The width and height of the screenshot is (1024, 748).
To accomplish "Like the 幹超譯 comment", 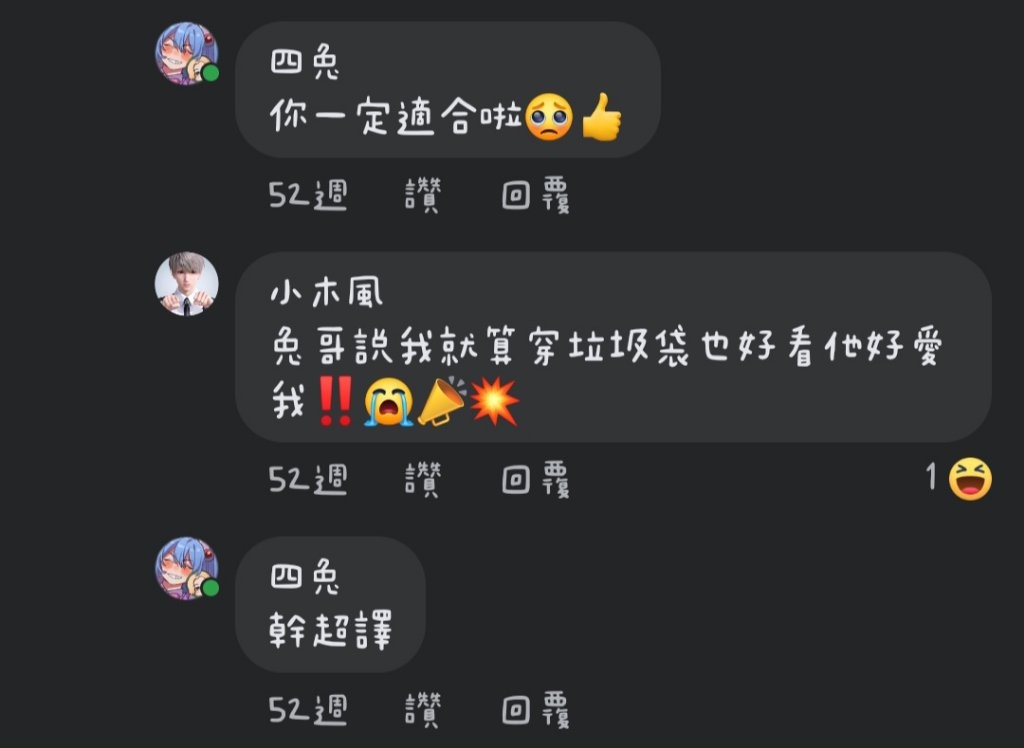I will pyautogui.click(x=423, y=709).
